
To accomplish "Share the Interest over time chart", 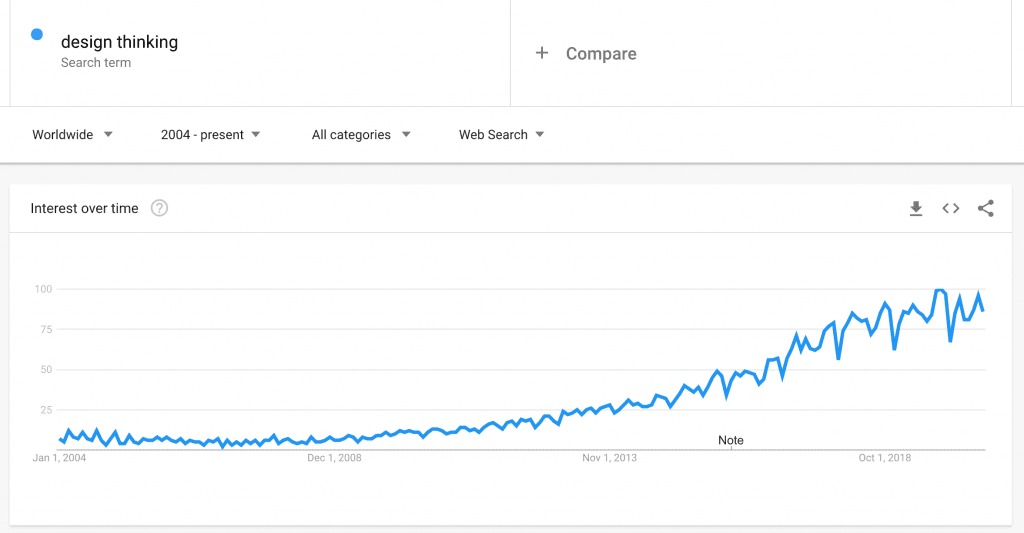I will [x=985, y=208].
